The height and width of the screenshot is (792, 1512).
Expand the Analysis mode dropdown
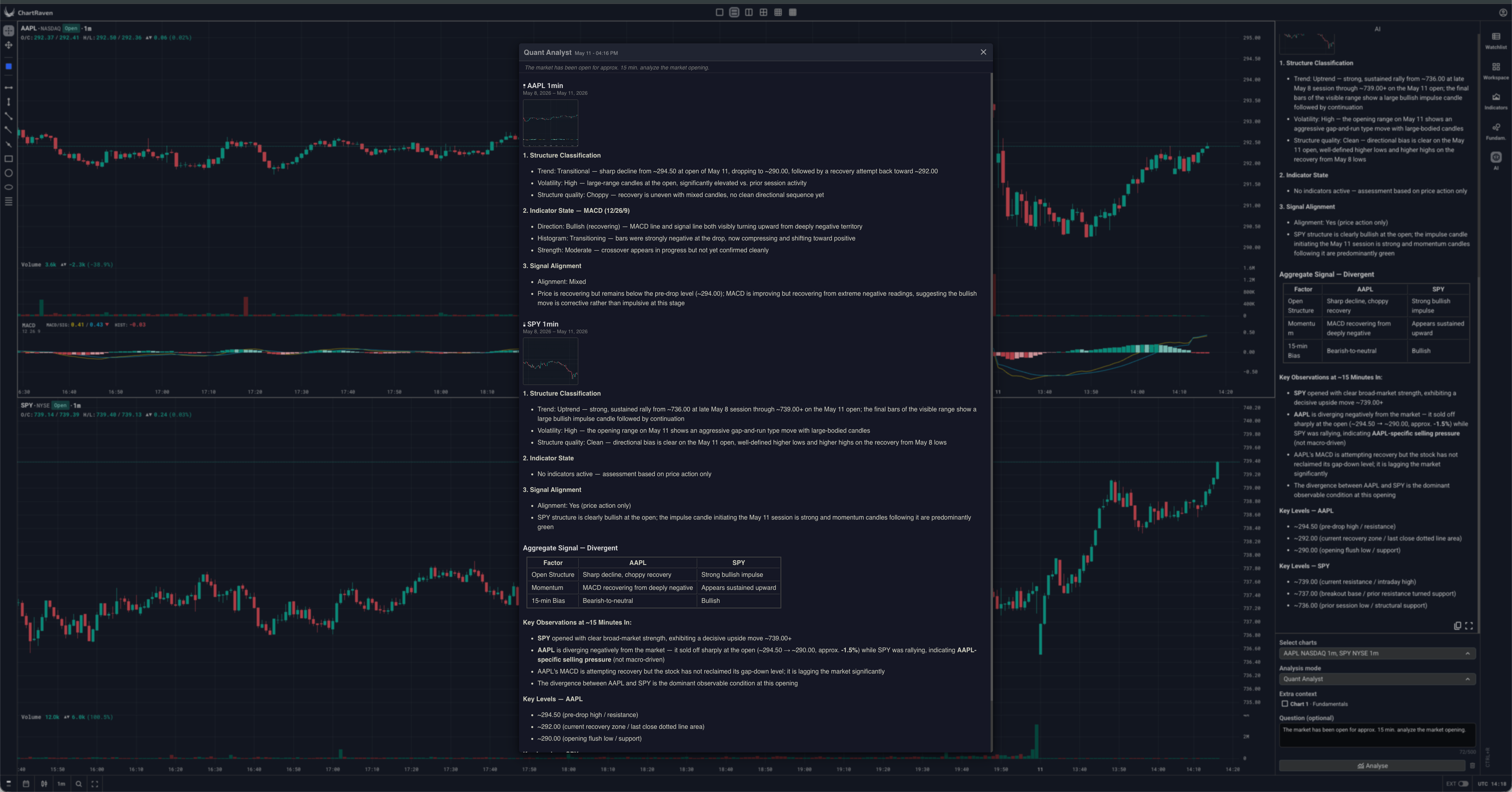click(1377, 679)
